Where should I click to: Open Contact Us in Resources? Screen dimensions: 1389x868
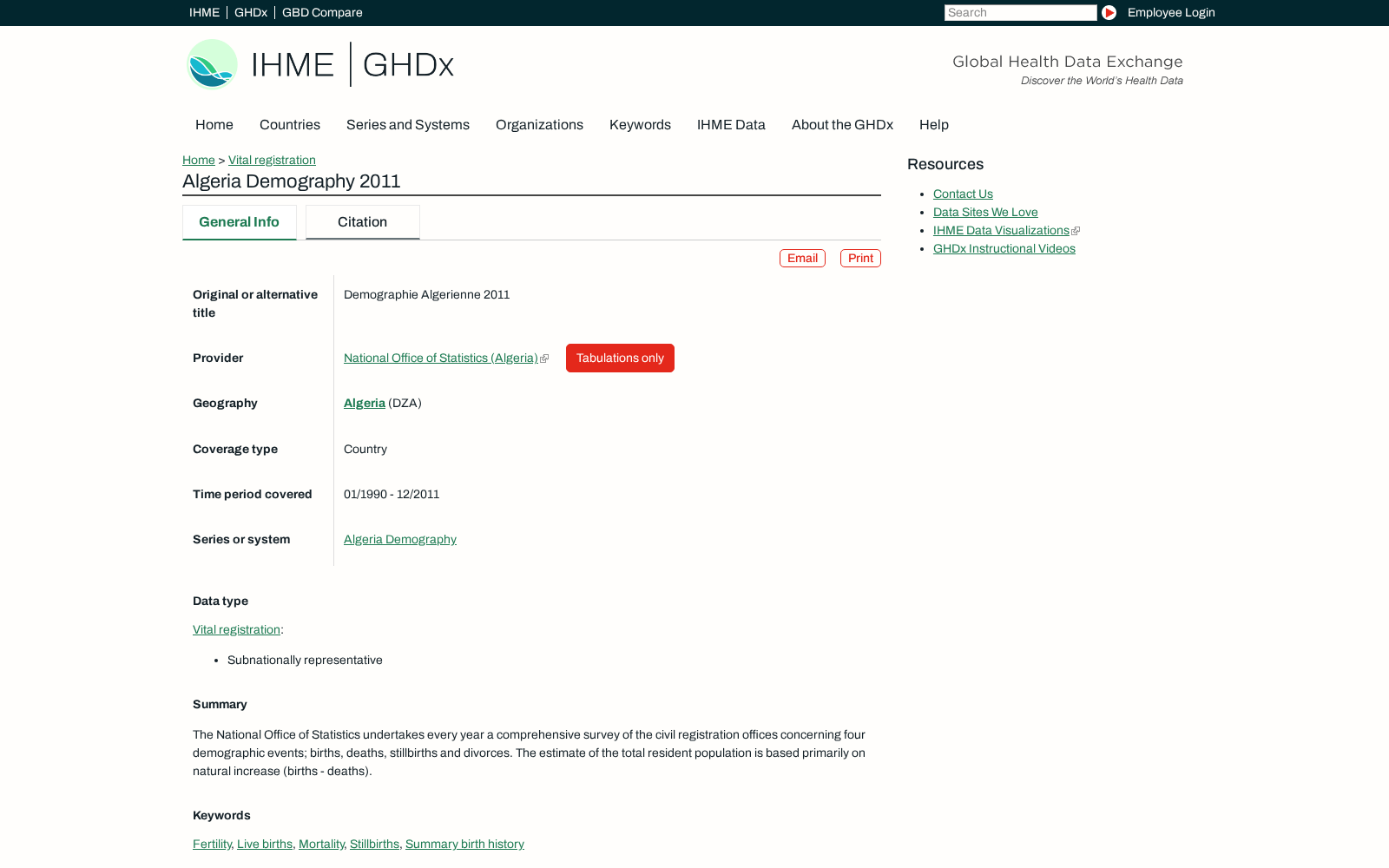(x=963, y=194)
